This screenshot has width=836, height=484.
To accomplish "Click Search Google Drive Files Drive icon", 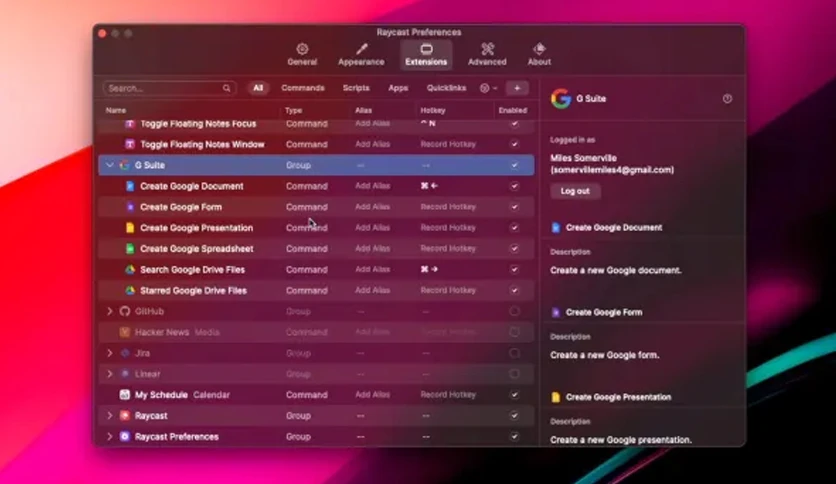I will [130, 269].
